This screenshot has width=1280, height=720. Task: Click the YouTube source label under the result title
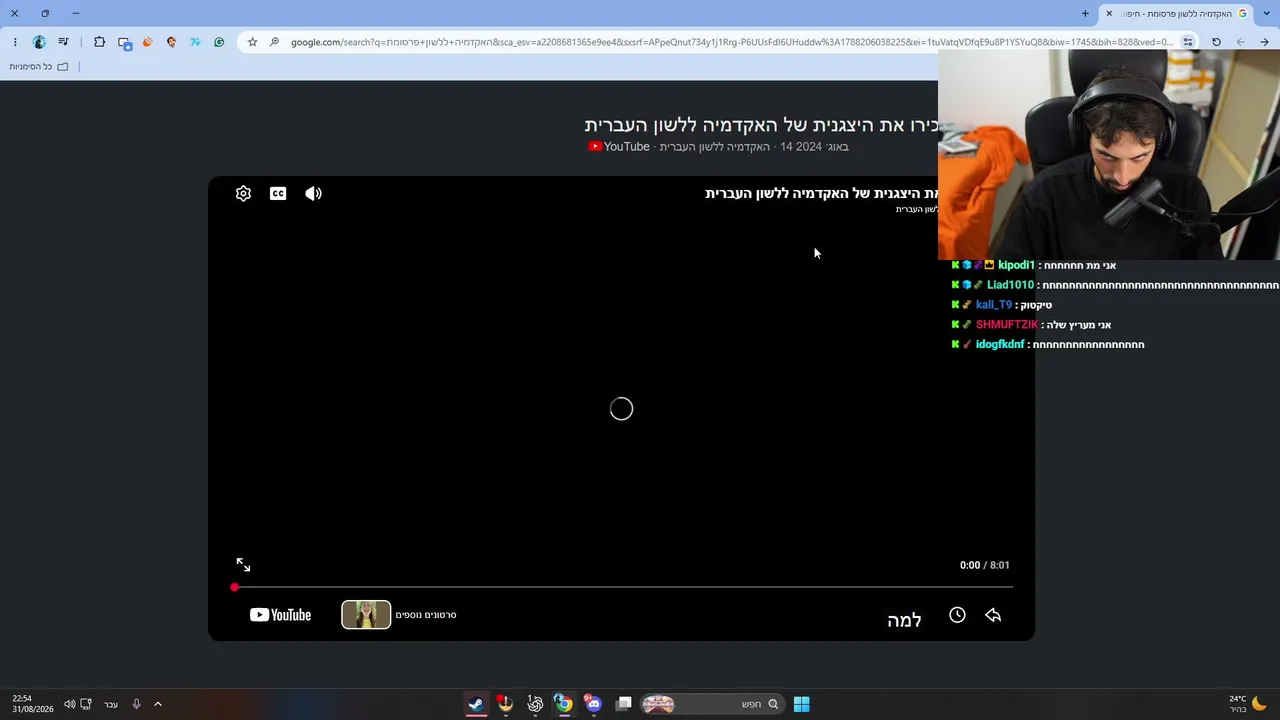click(x=619, y=147)
